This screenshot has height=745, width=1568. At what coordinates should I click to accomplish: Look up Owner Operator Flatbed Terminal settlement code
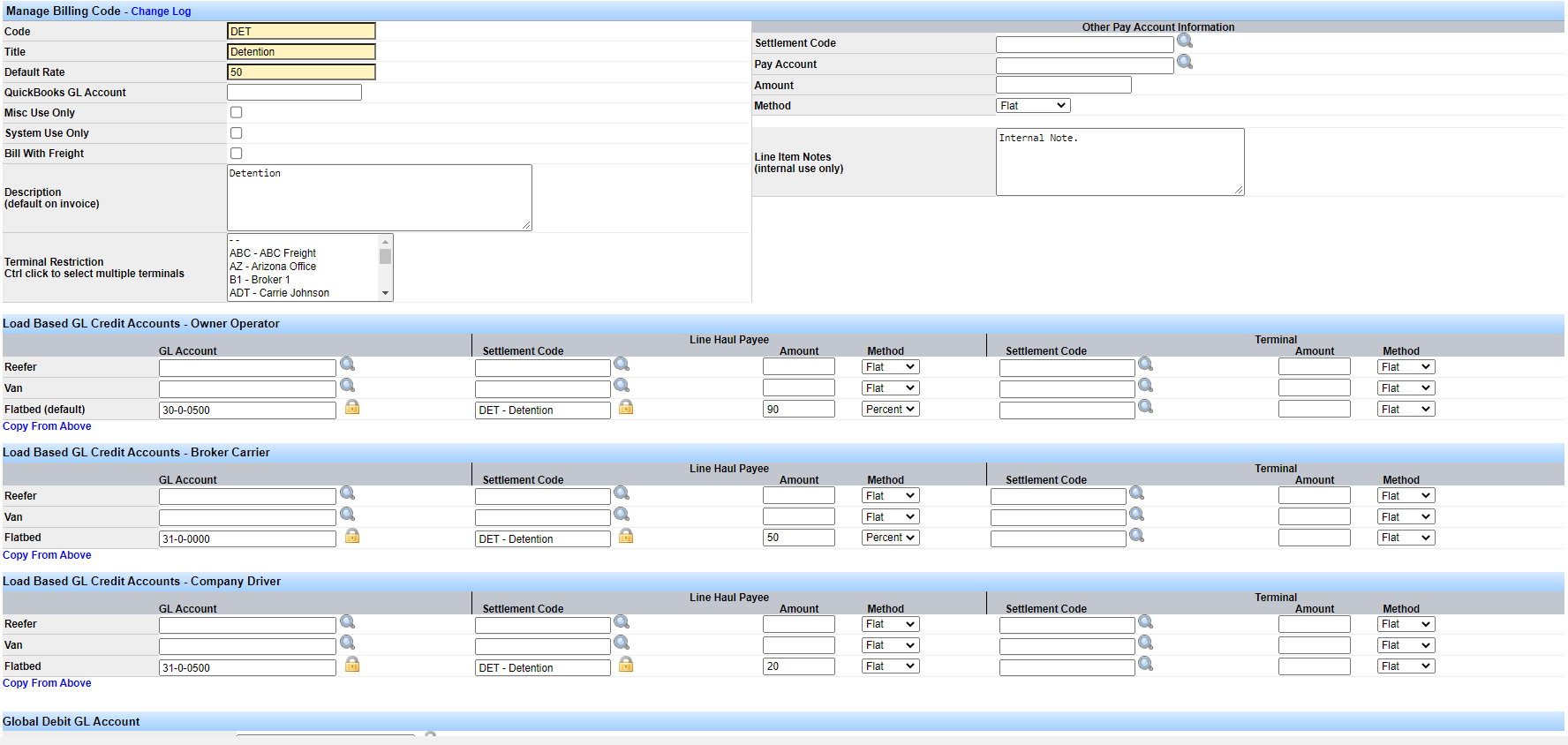click(x=1146, y=406)
